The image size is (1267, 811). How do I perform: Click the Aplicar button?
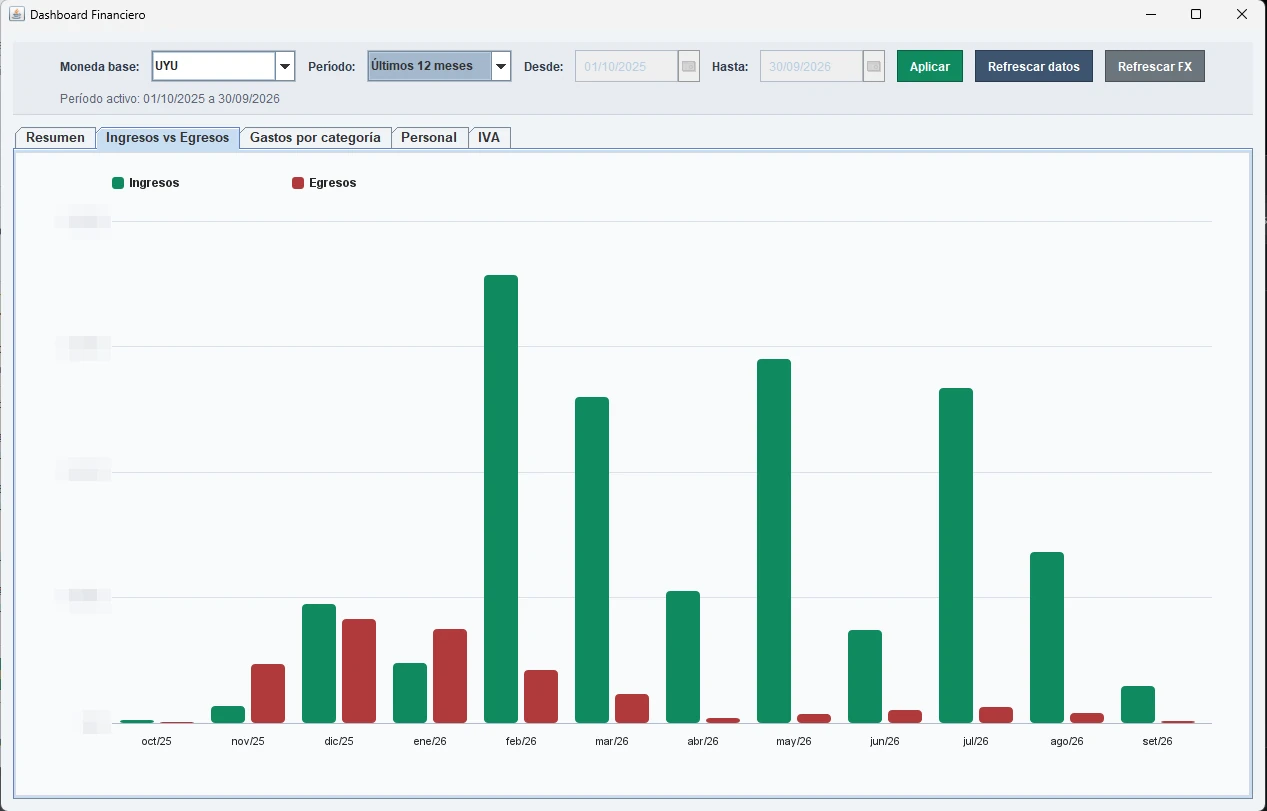point(930,66)
